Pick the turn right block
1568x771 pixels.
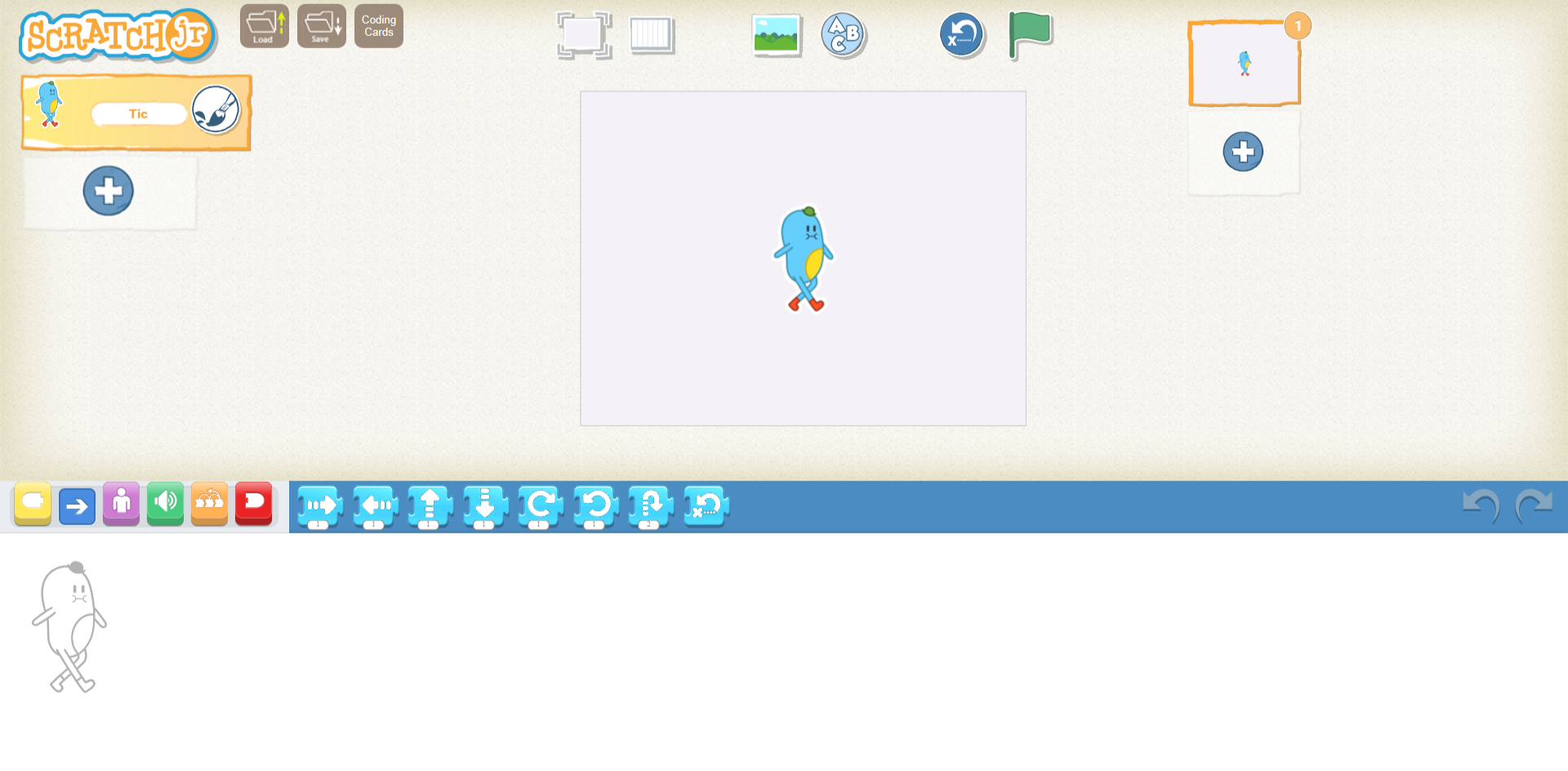pyautogui.click(x=540, y=507)
